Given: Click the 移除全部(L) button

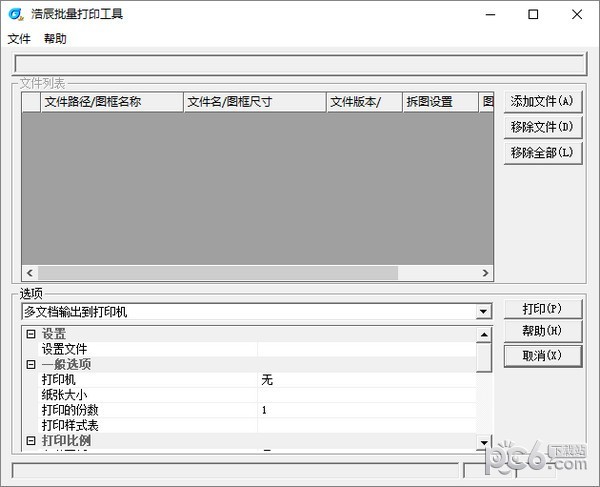Looking at the screenshot, I should [x=543, y=153].
